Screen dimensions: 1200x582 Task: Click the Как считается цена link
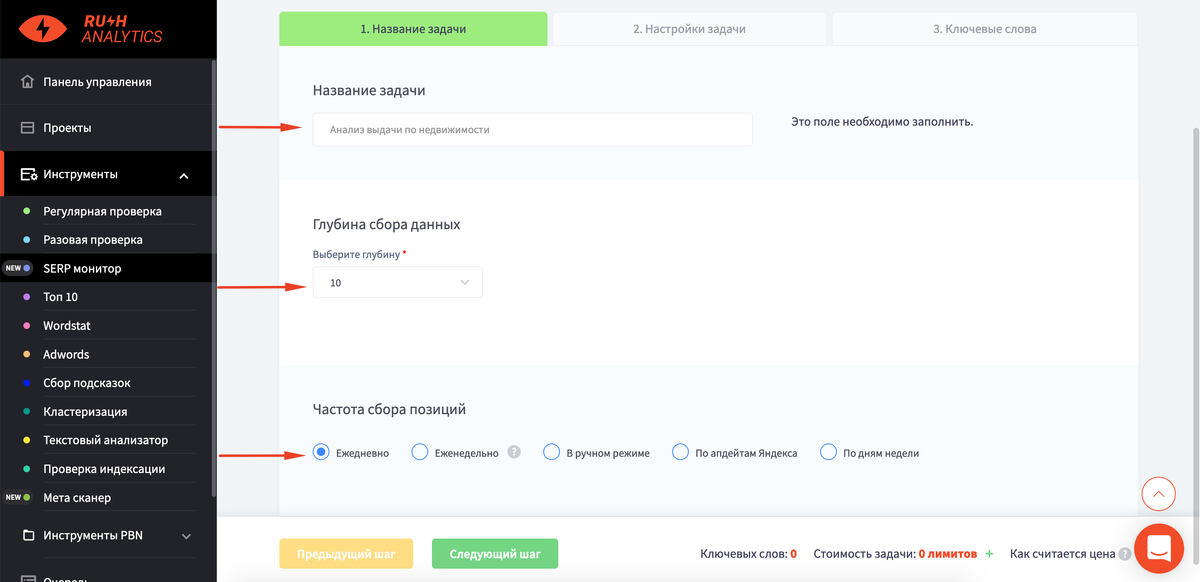(1062, 553)
